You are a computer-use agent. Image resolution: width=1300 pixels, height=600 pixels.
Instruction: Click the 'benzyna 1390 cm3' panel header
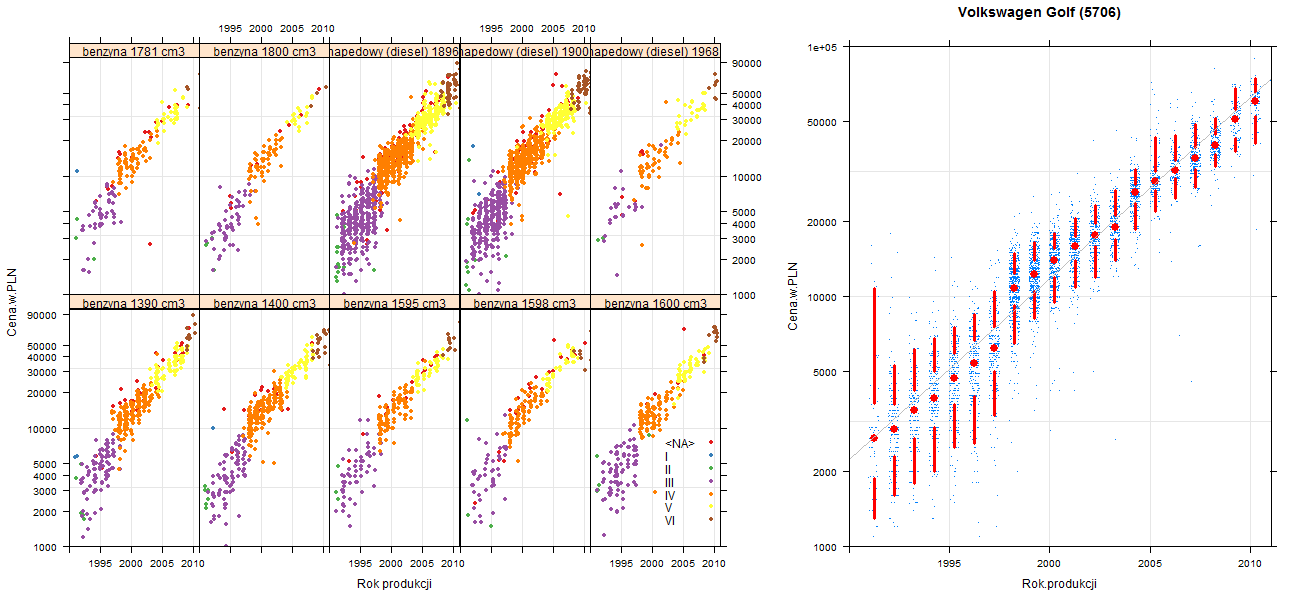pos(134,303)
